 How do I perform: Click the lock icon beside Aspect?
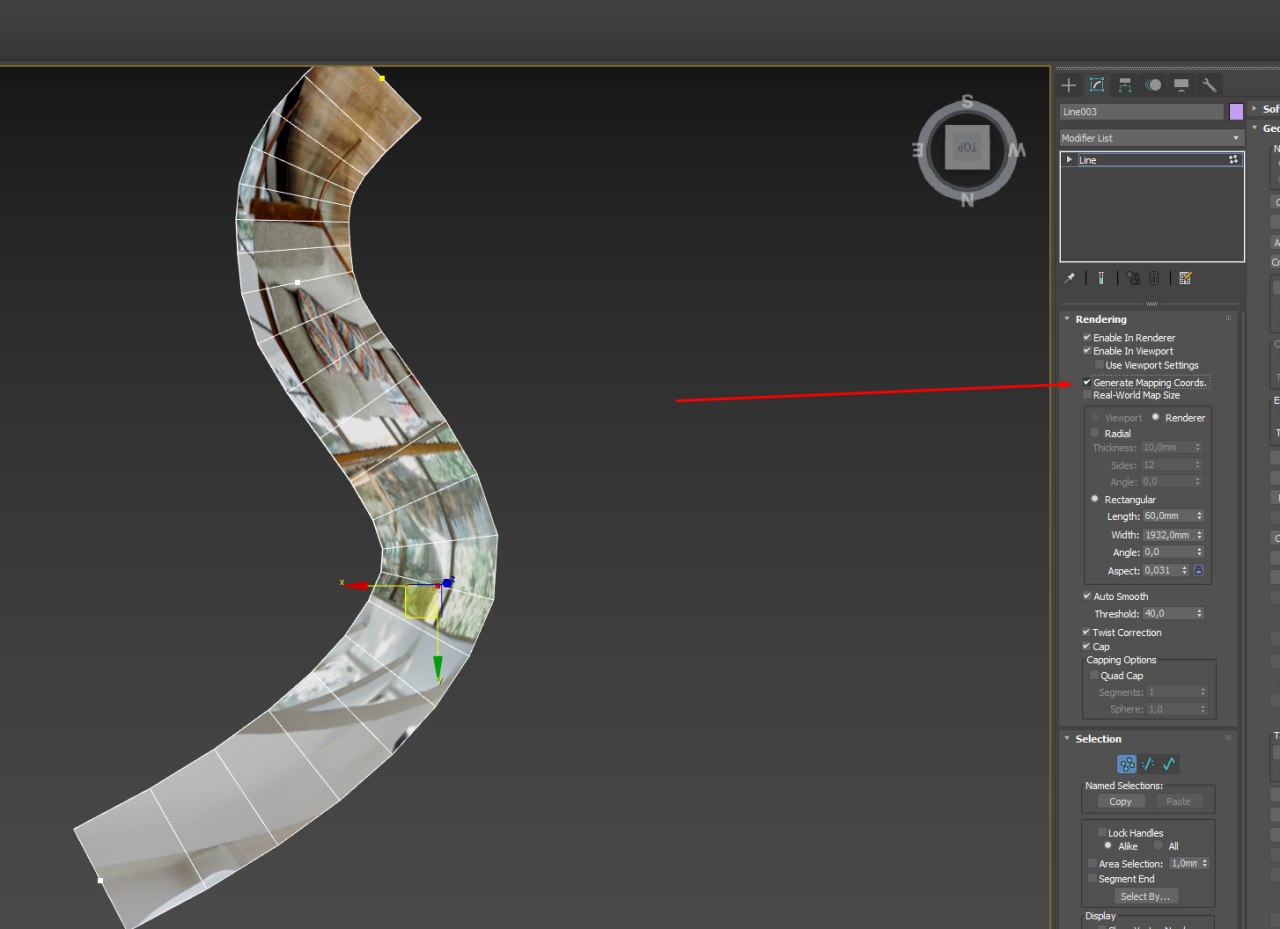(1198, 570)
